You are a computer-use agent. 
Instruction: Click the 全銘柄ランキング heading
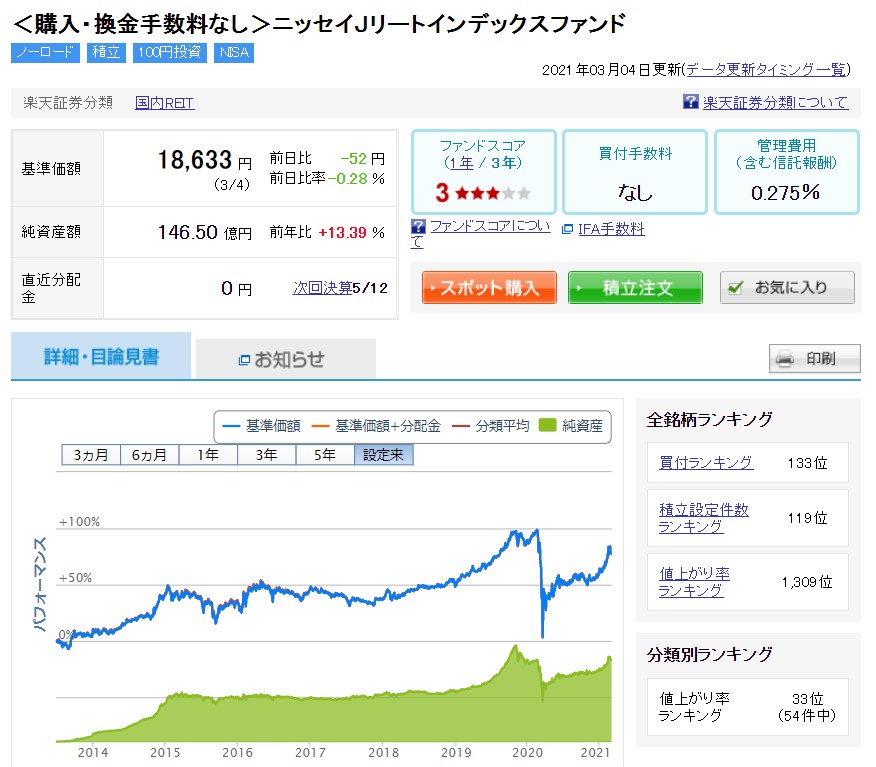point(710,419)
